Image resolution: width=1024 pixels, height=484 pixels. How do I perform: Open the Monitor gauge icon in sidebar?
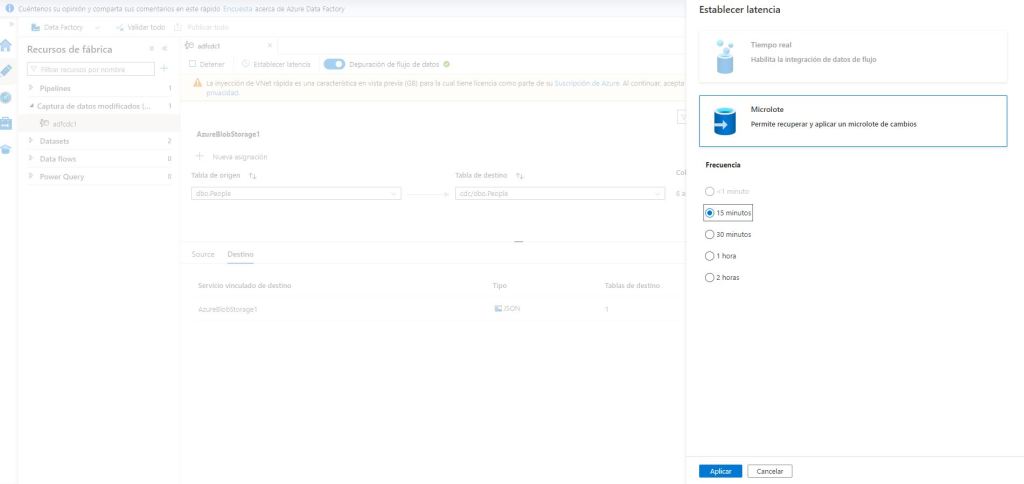6,97
